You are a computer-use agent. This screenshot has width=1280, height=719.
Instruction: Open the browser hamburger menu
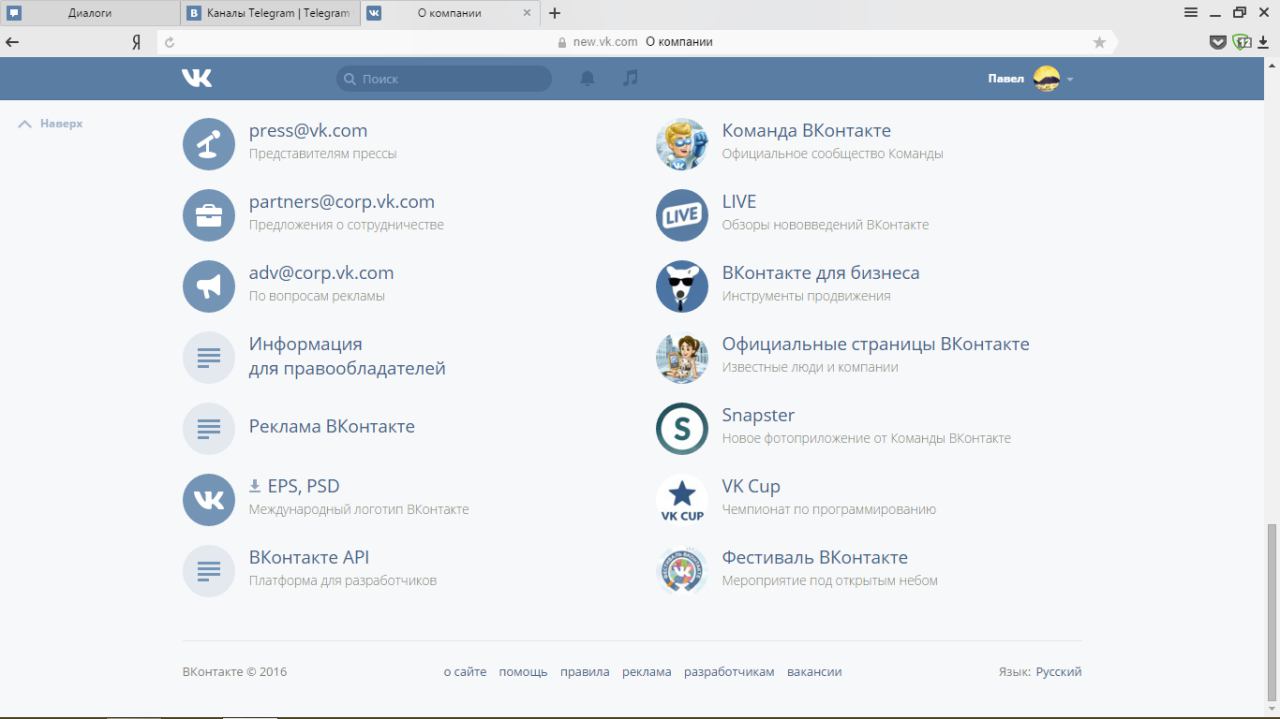pos(1190,13)
